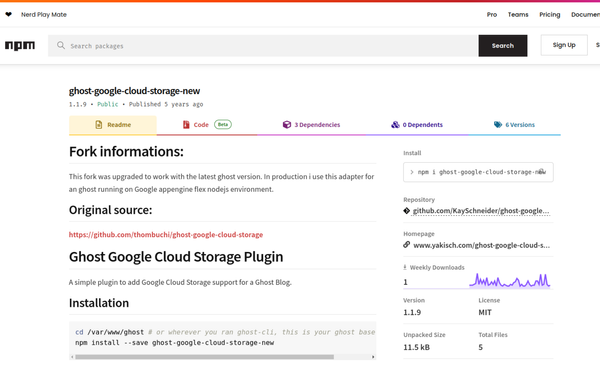Click the weekly downloads count 1

coord(405,282)
